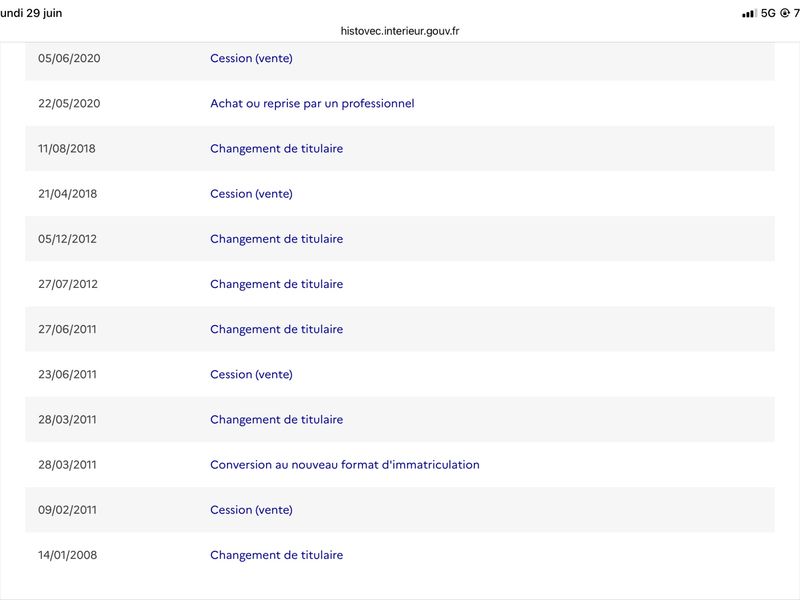Tap the 5G network indicator
This screenshot has width=800, height=600.
coord(768,13)
